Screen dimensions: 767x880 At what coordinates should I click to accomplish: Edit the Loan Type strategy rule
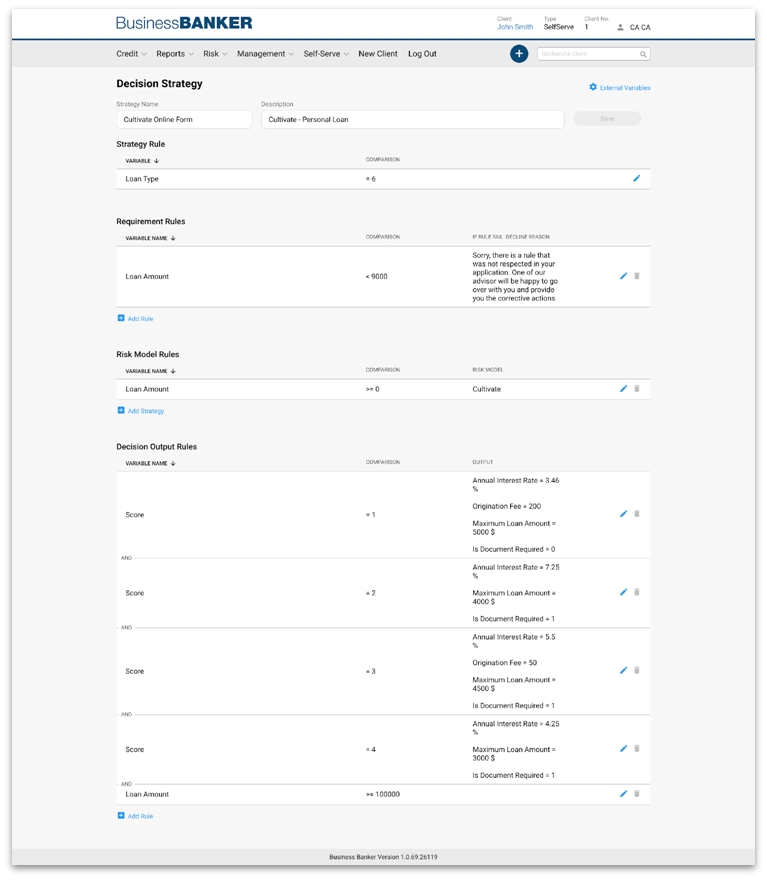point(637,178)
